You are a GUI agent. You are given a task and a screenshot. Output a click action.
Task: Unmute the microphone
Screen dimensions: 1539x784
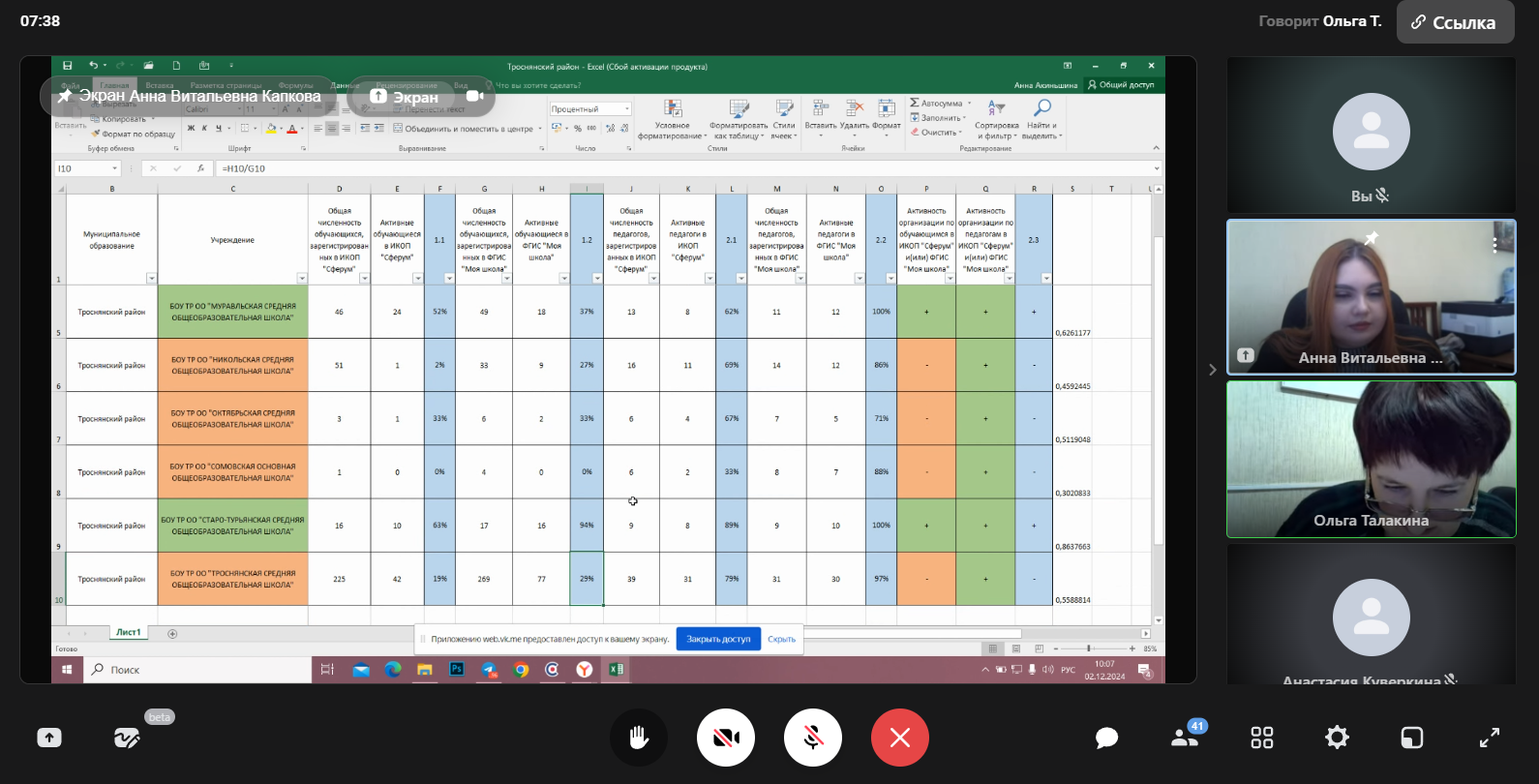pos(813,738)
